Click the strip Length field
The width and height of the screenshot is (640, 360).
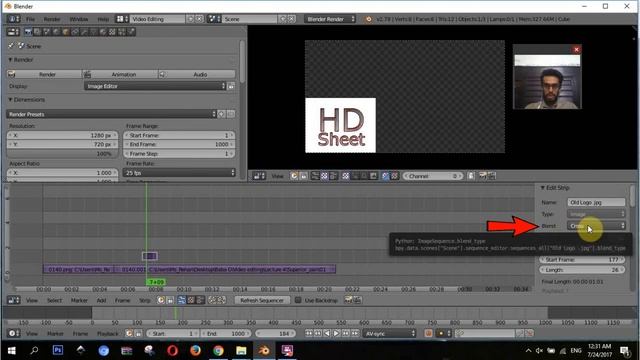point(582,270)
